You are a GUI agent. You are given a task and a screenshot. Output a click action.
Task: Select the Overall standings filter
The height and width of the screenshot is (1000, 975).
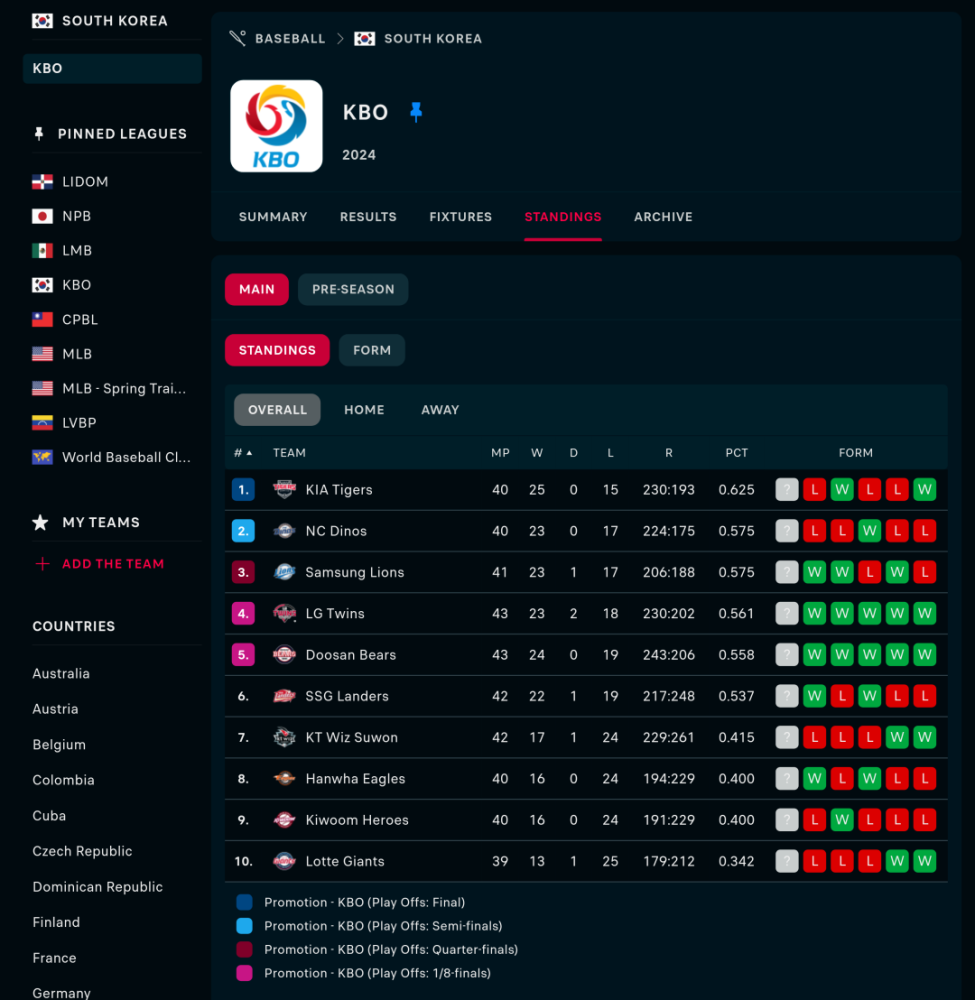click(x=277, y=409)
